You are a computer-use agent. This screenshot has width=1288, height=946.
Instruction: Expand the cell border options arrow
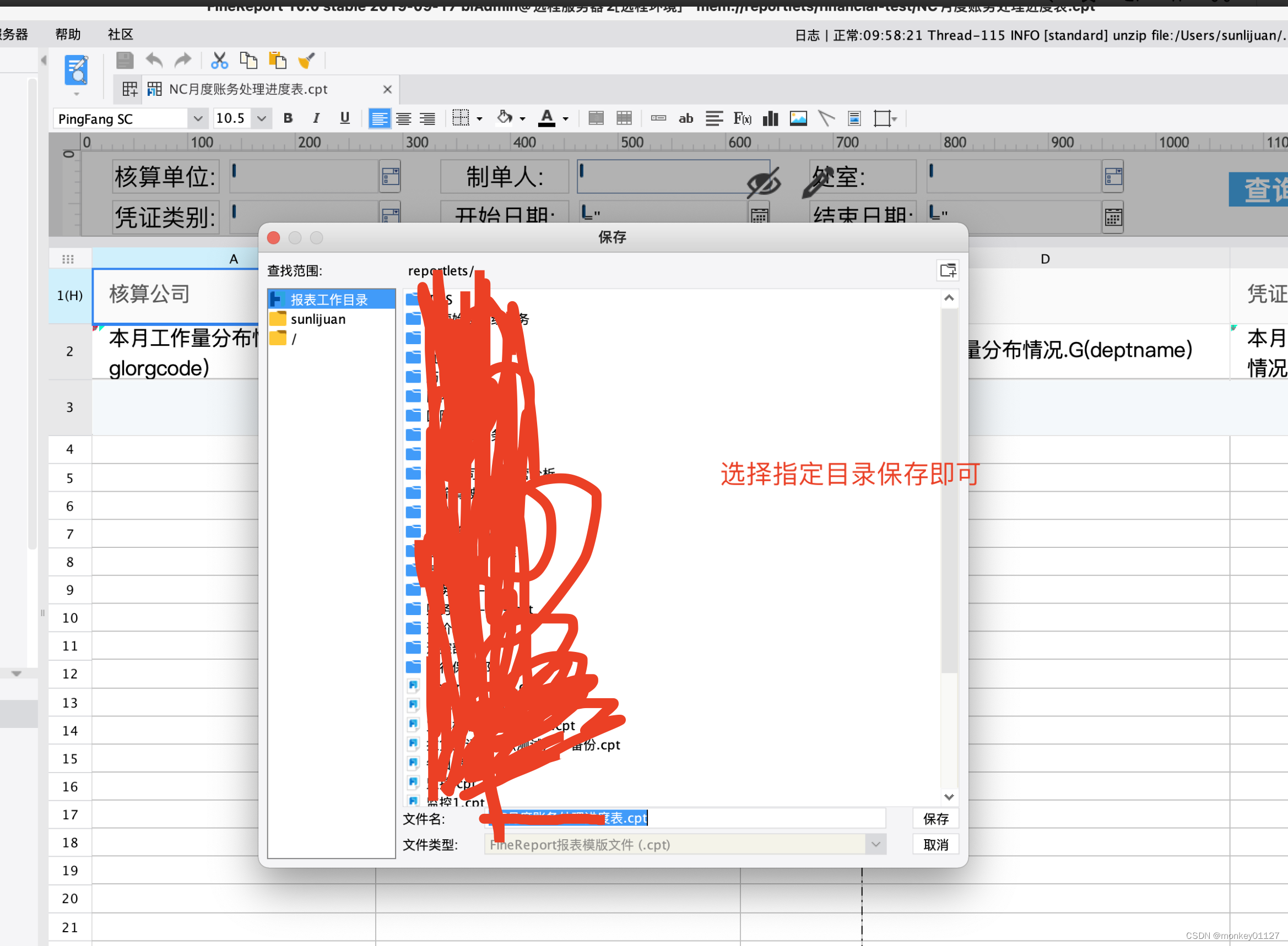(480, 119)
